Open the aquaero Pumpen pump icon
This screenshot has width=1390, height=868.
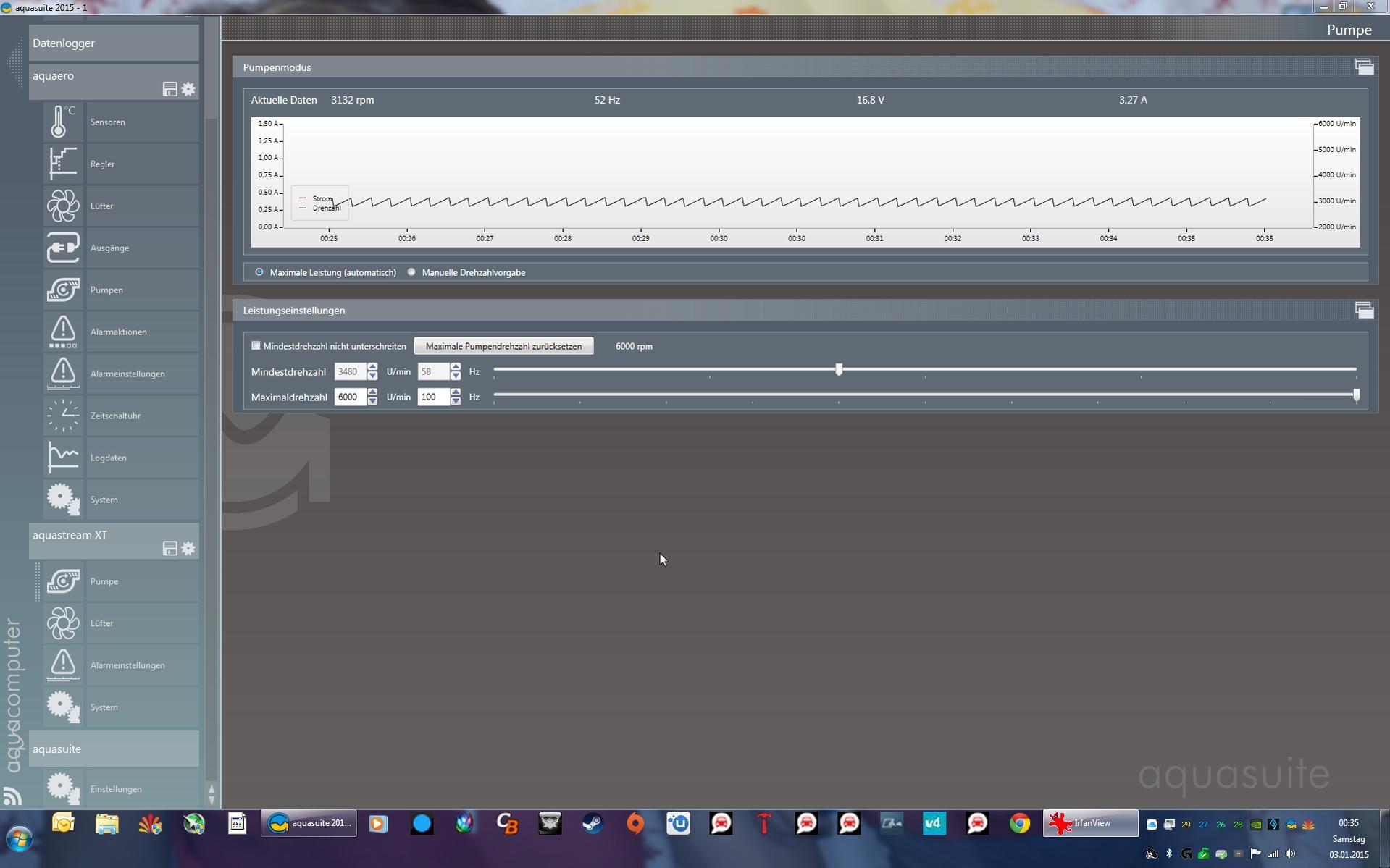click(x=63, y=290)
